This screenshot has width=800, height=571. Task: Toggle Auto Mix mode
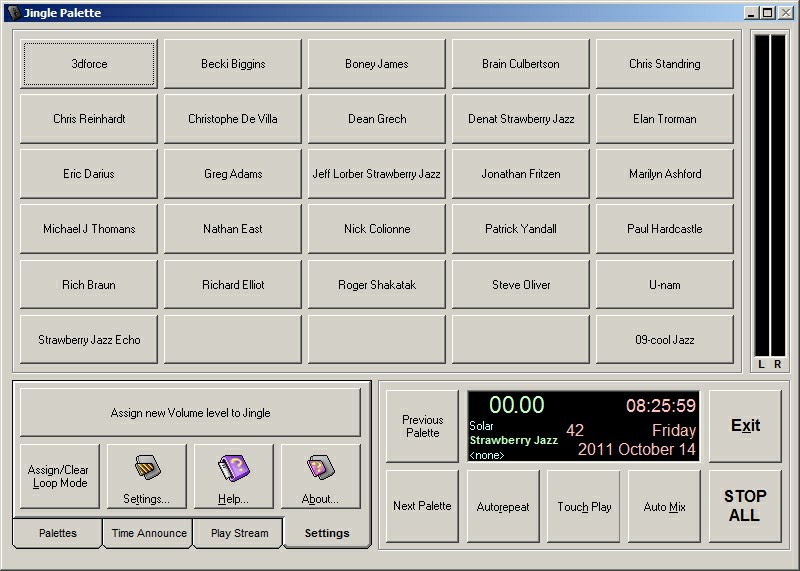pyautogui.click(x=664, y=506)
